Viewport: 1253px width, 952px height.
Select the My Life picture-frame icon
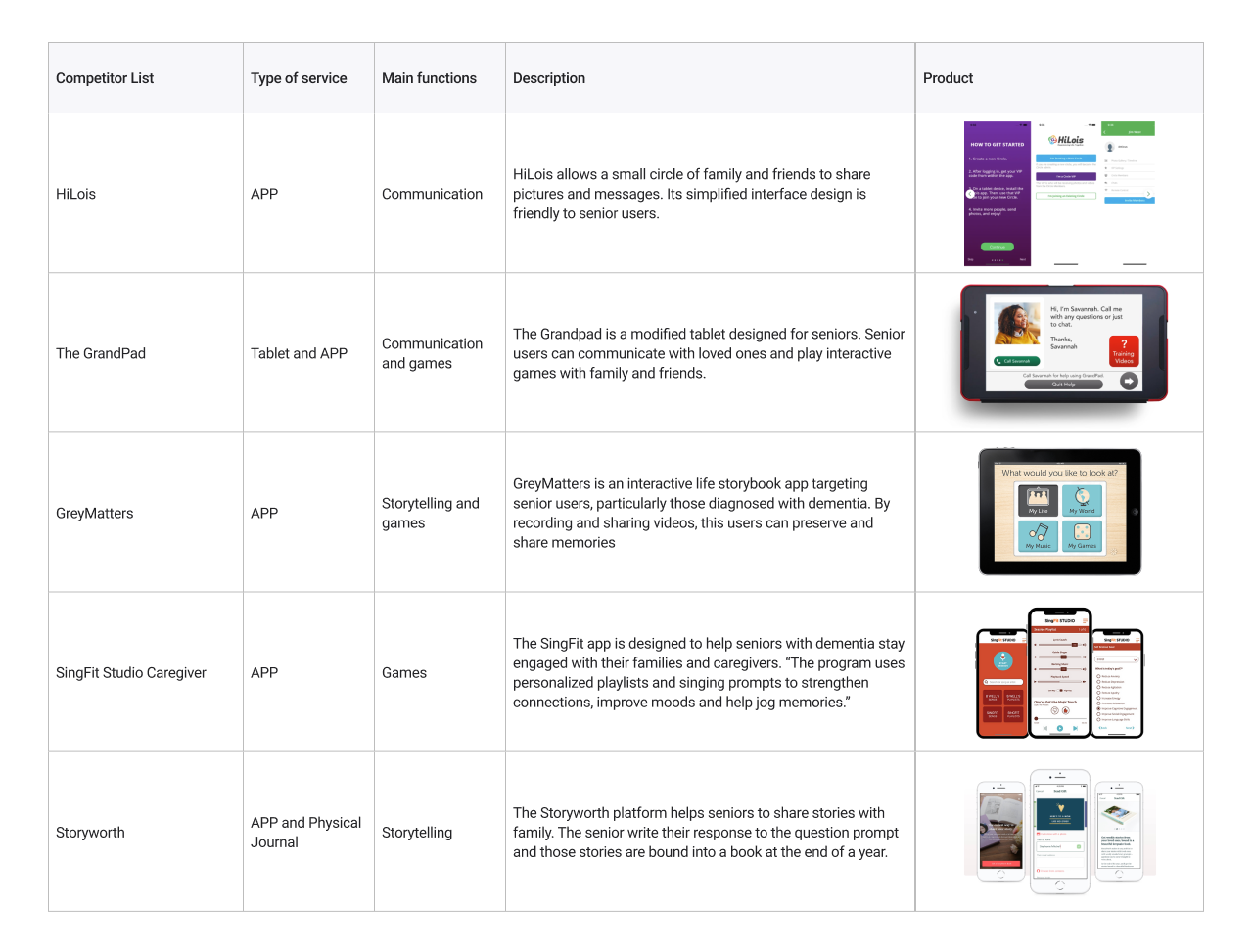[x=1038, y=497]
